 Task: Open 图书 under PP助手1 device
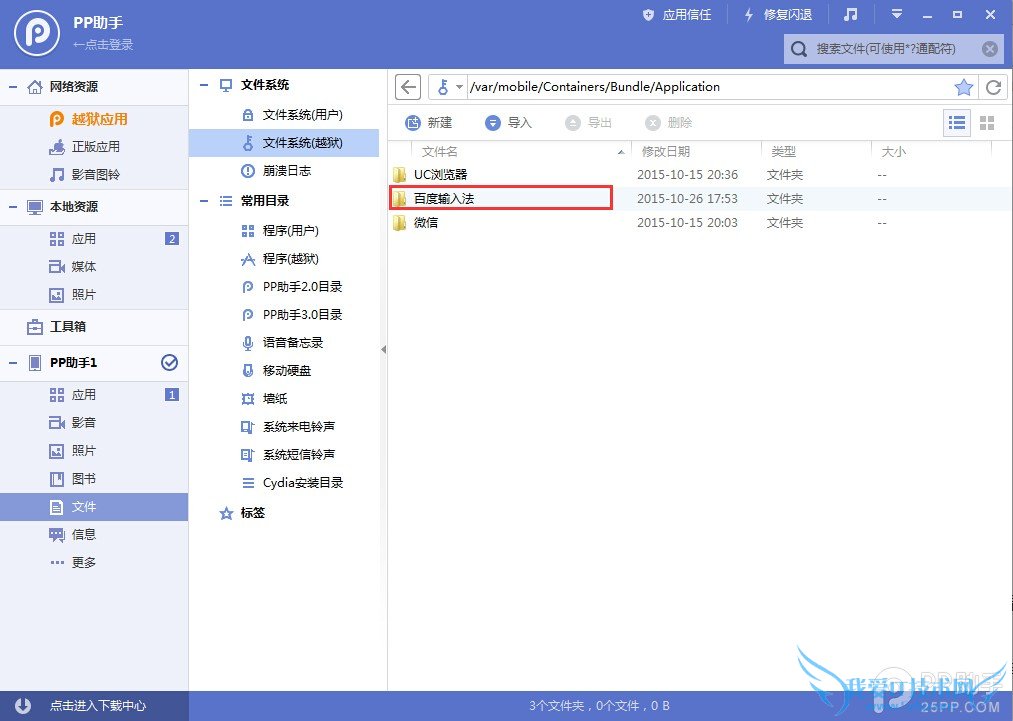[94, 479]
